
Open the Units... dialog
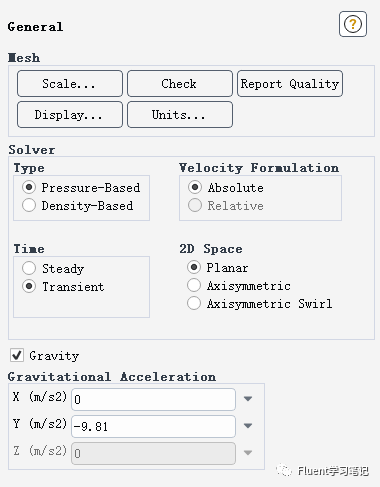pyautogui.click(x=180, y=115)
